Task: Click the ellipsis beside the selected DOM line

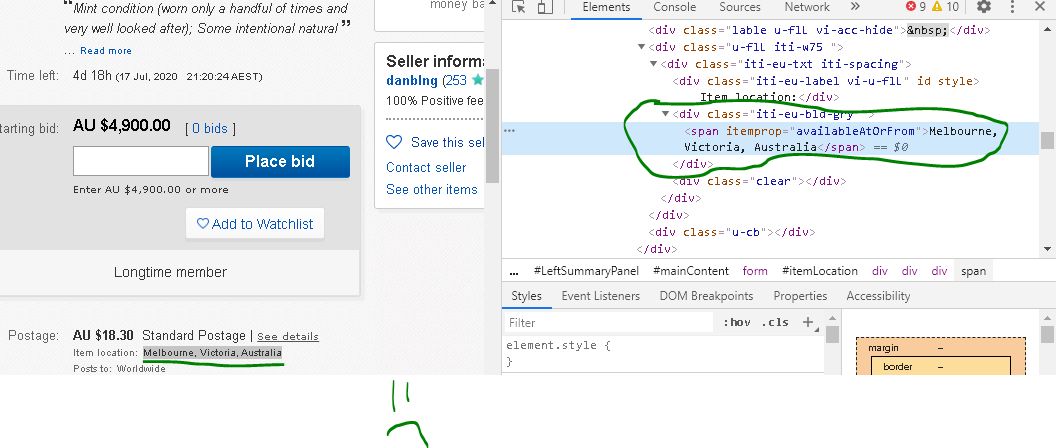Action: click(x=510, y=130)
